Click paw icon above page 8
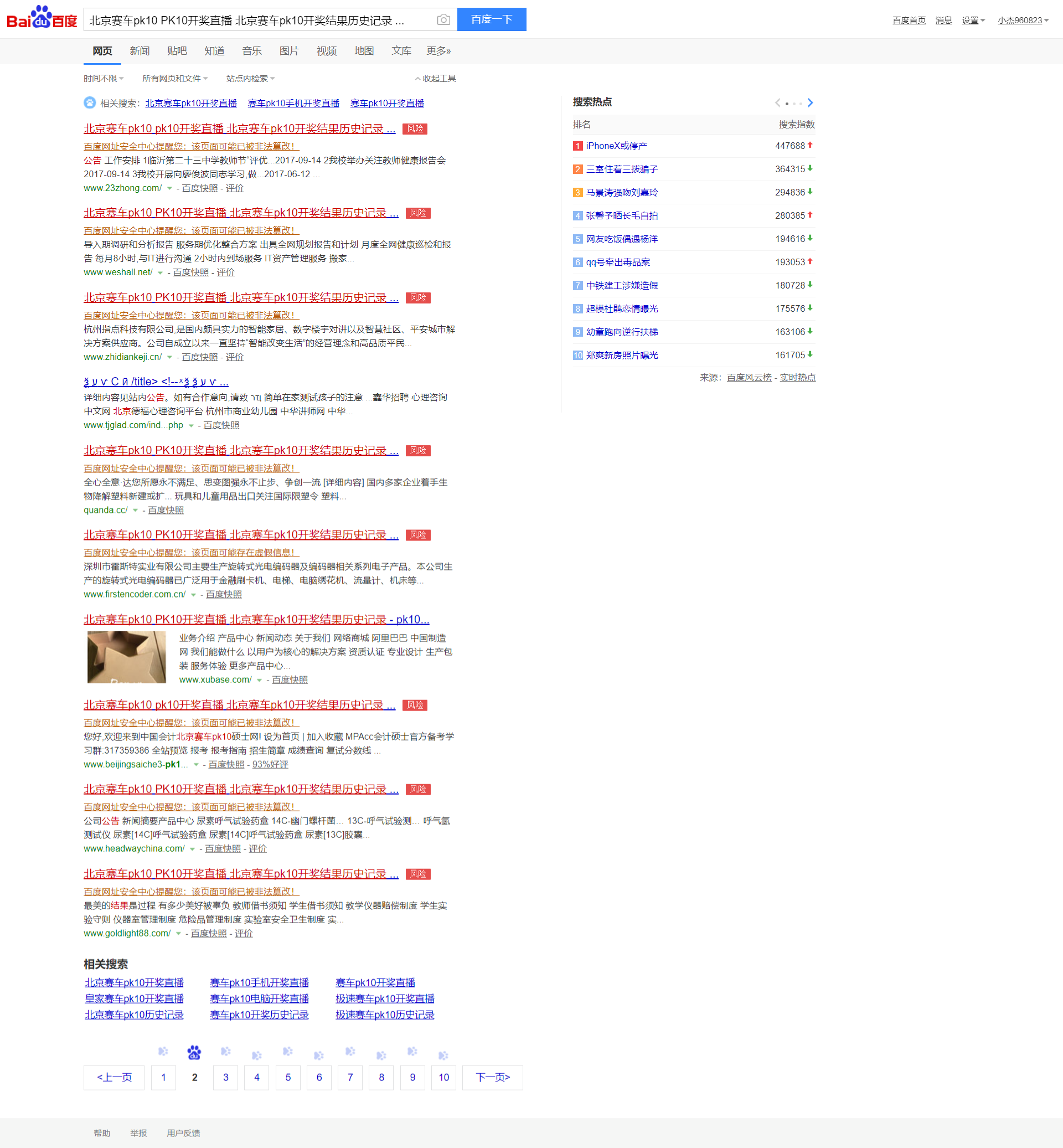The image size is (1063, 1148). click(x=381, y=1056)
